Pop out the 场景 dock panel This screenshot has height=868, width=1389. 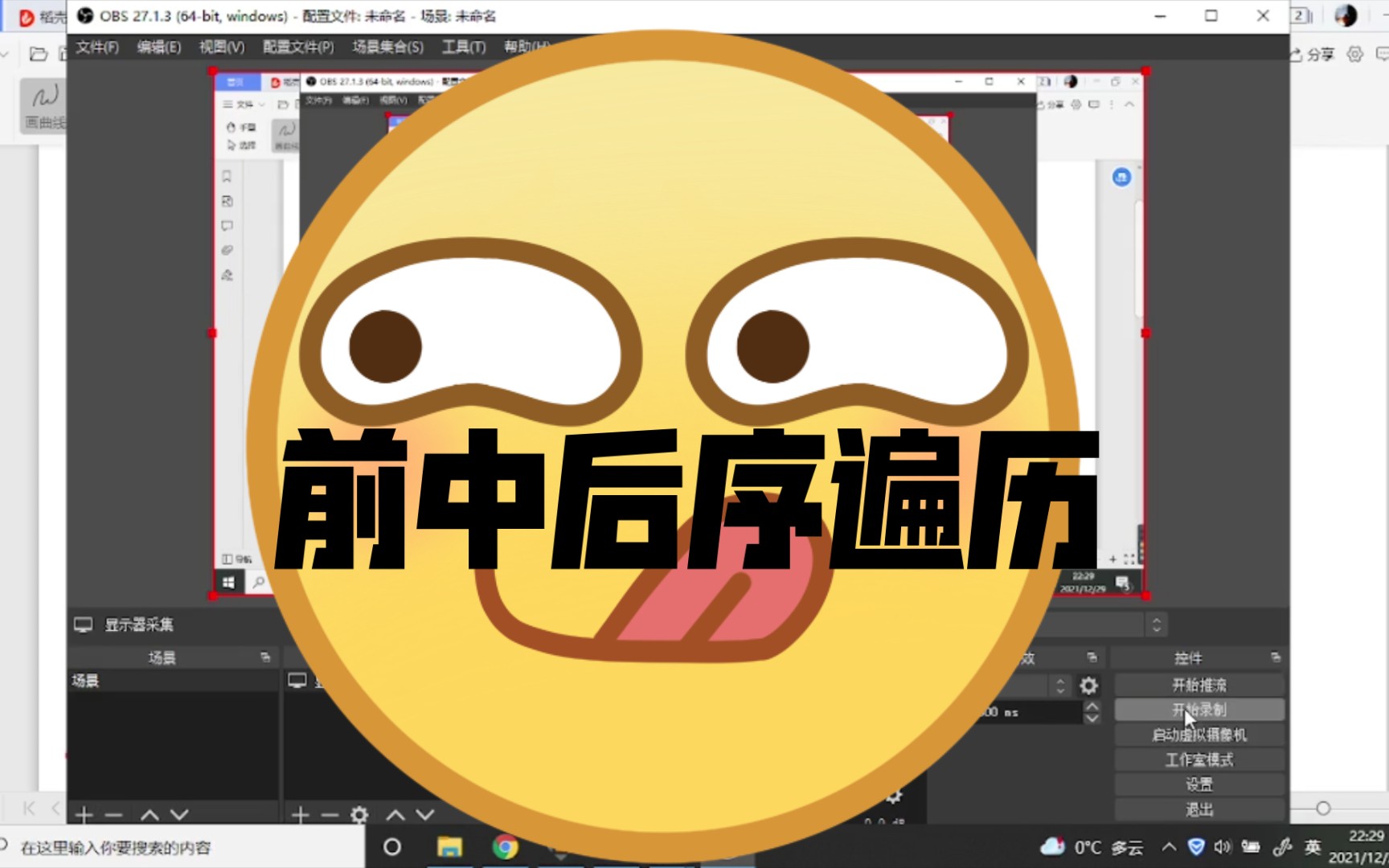point(265,657)
